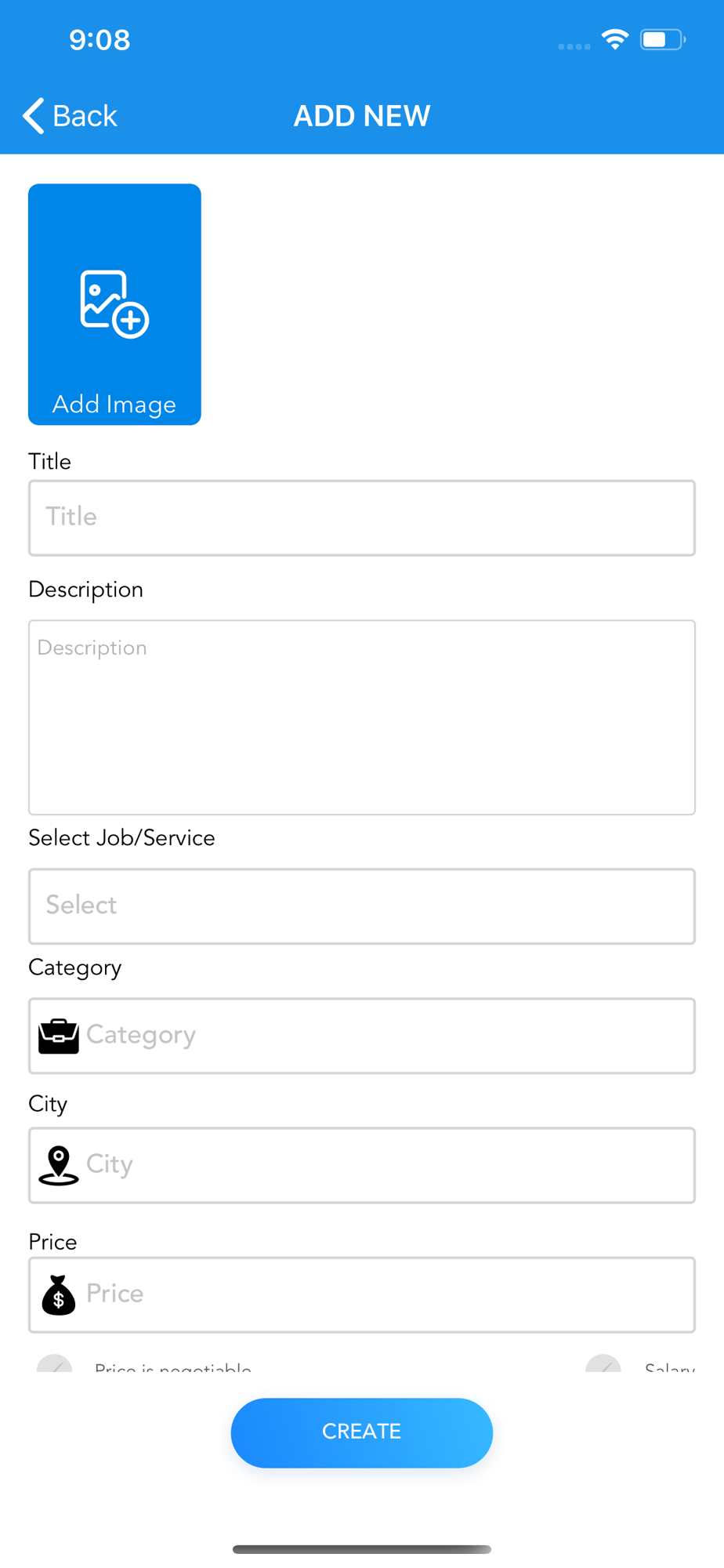724x1568 pixels.
Task: Tap the ADD NEW header title
Action: 362,116
